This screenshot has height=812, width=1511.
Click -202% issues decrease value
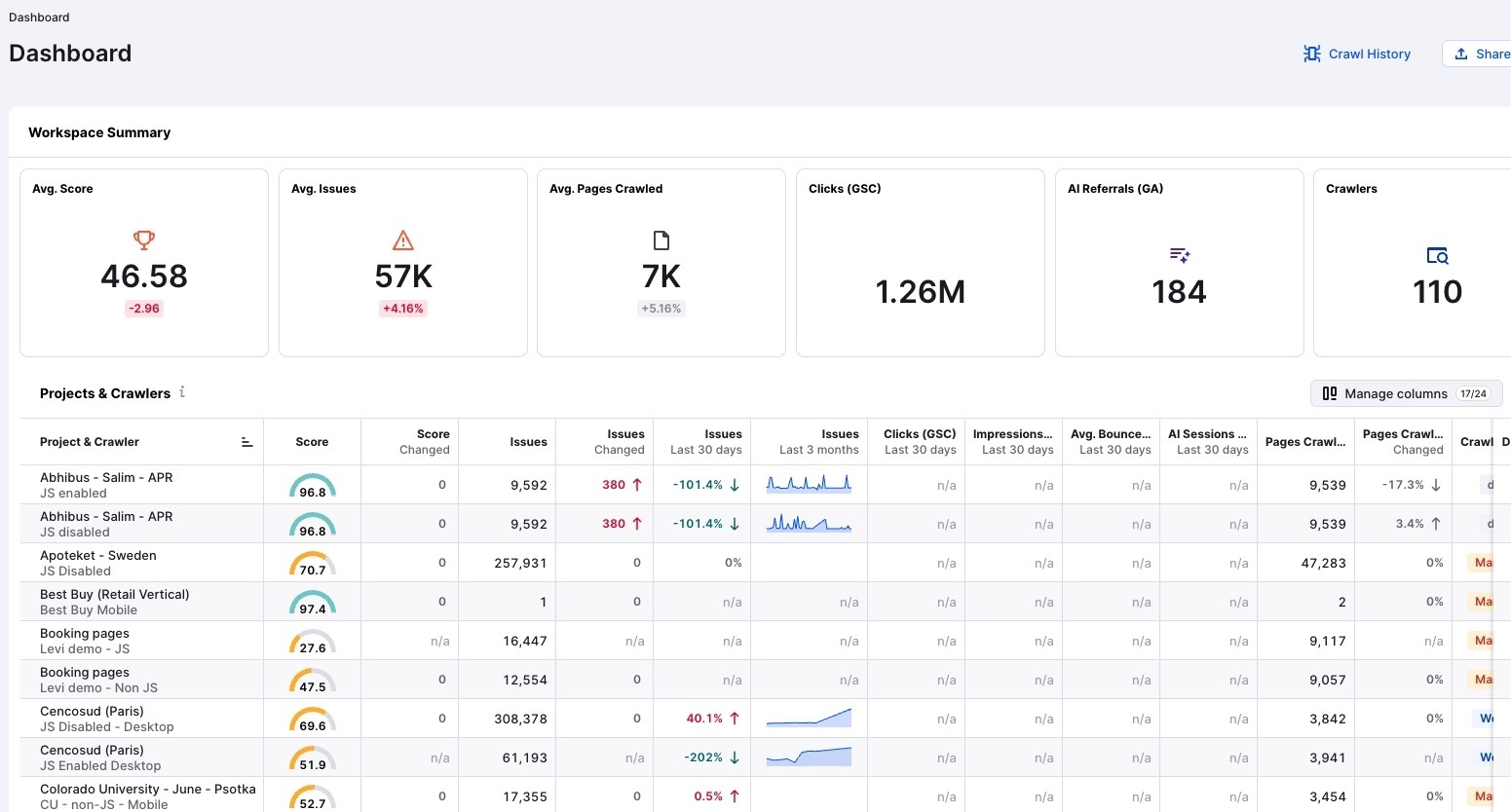point(712,757)
